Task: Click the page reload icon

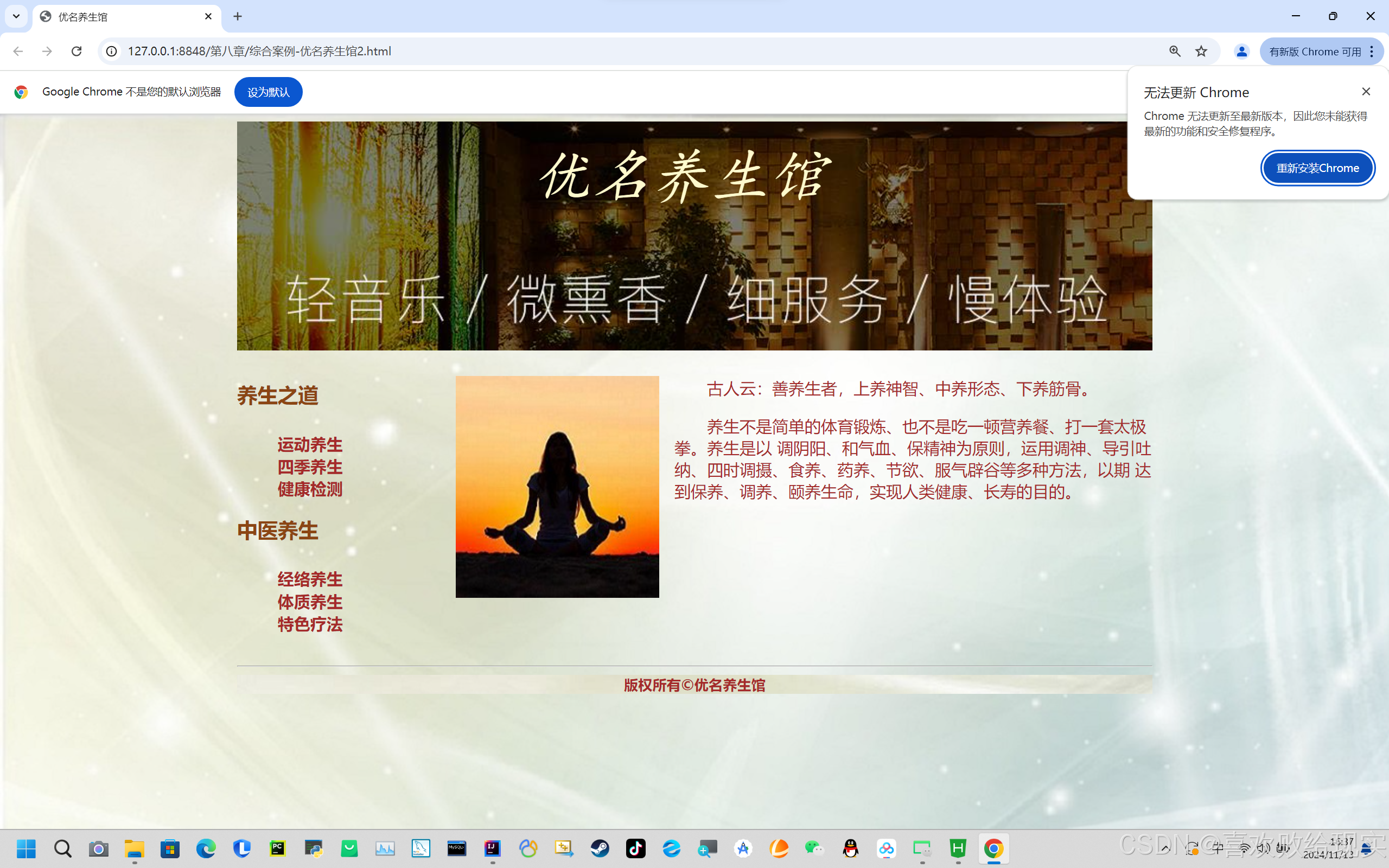Action: (x=77, y=51)
